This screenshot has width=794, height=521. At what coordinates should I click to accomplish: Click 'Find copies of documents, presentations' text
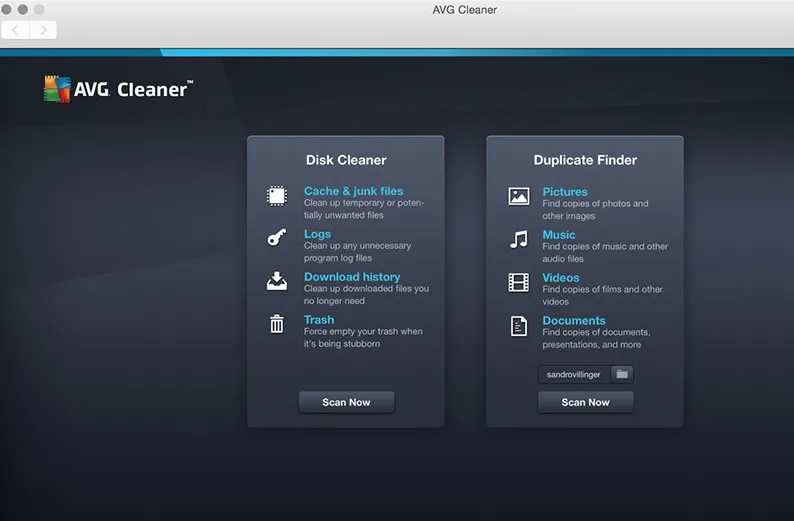point(597,338)
